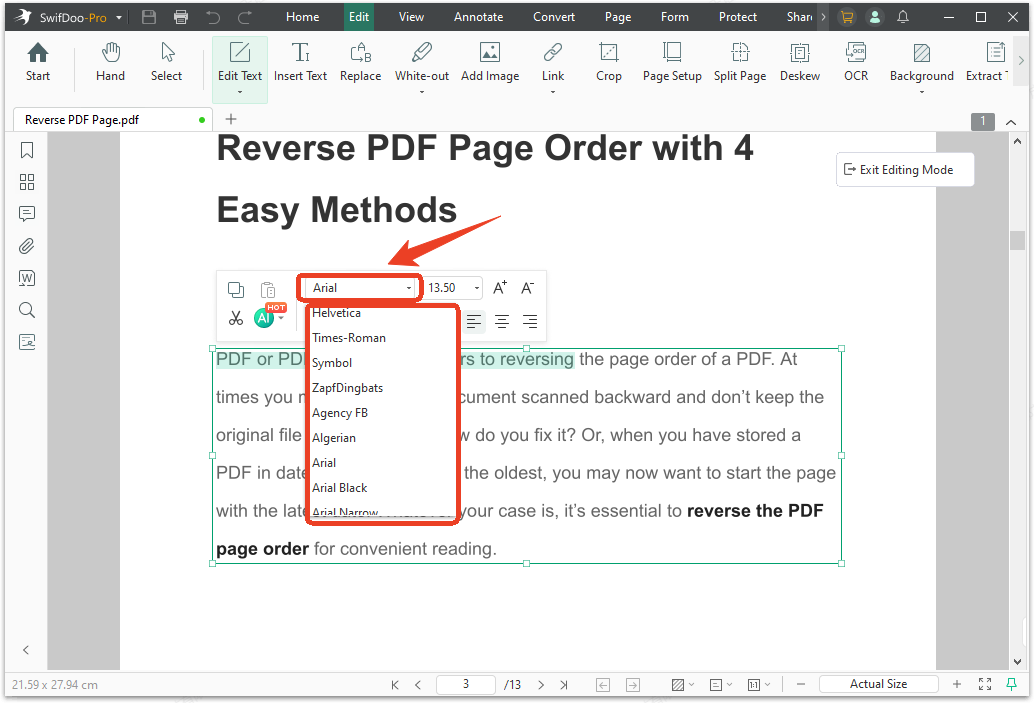Open the Annotate tab
Viewport: 1034px width, 703px height.
click(478, 17)
